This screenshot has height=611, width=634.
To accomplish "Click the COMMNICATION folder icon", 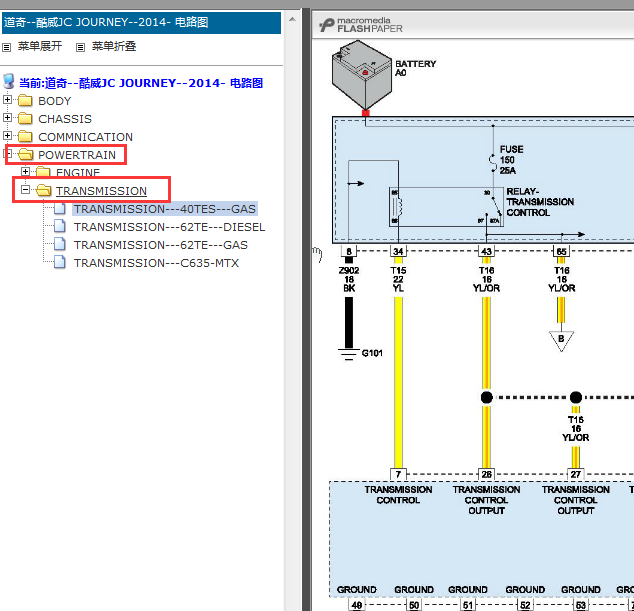I will coord(25,137).
